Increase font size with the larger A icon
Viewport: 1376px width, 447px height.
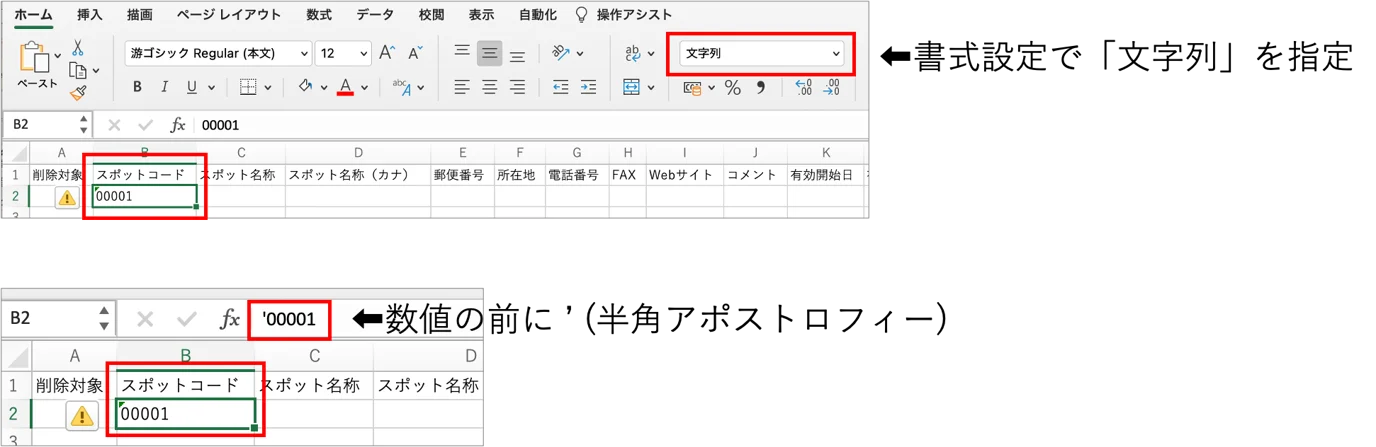click(387, 53)
